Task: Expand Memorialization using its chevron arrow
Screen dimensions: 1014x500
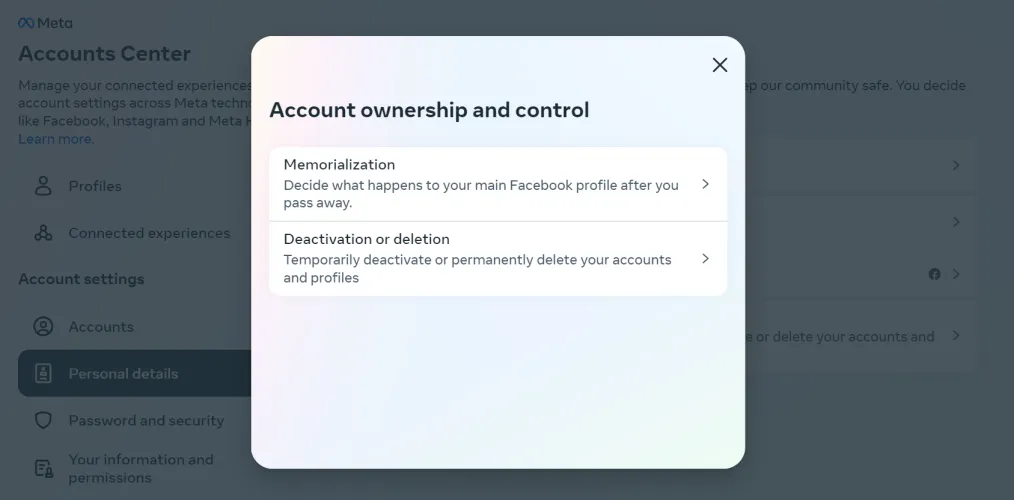Action: click(705, 184)
